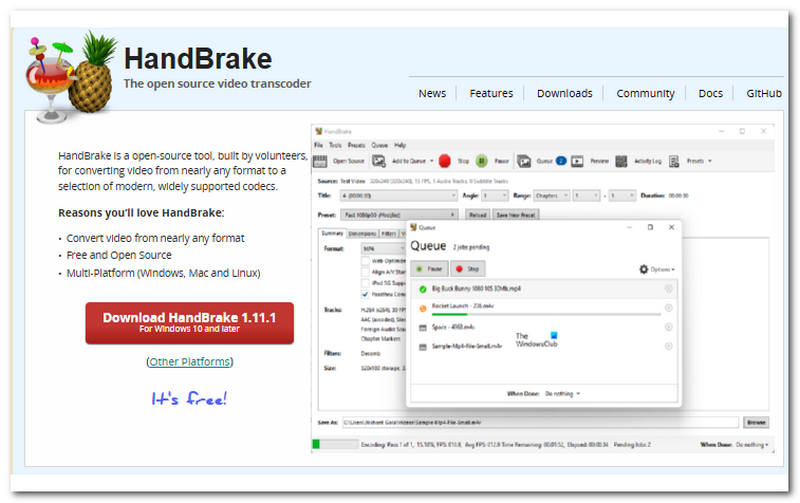Image resolution: width=800 pixels, height=503 pixels.
Task: Open the Presets menu in menu bar
Action: [356, 145]
